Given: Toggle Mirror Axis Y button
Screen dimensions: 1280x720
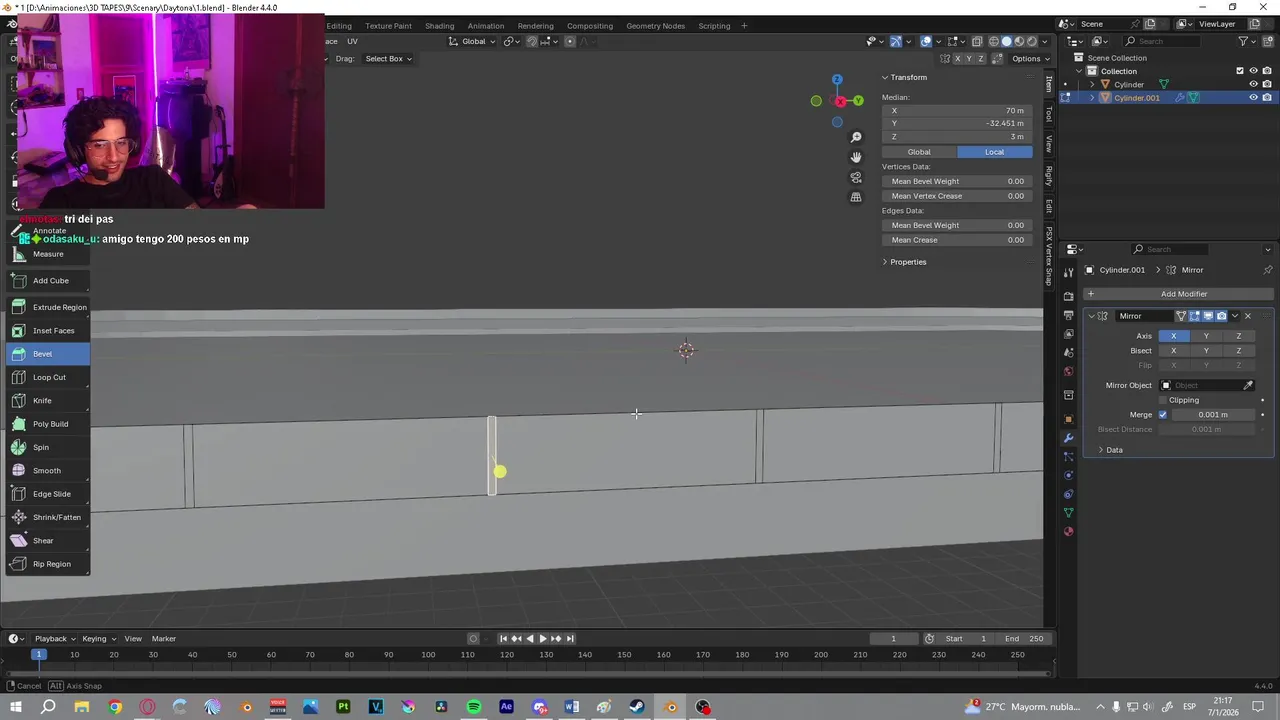Looking at the screenshot, I should coord(1206,336).
